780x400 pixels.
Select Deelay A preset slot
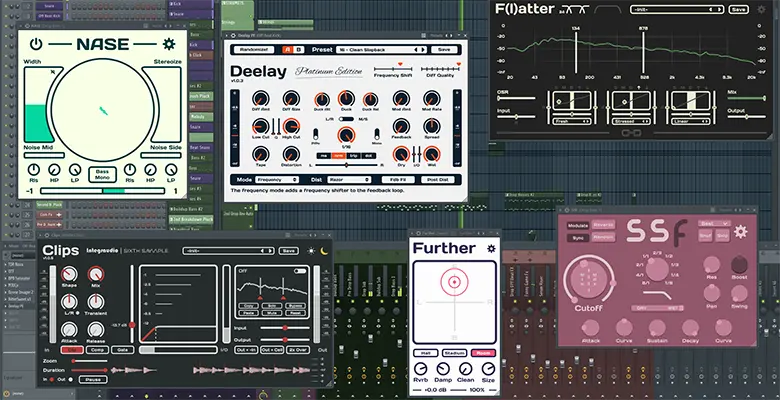pyautogui.click(x=287, y=50)
